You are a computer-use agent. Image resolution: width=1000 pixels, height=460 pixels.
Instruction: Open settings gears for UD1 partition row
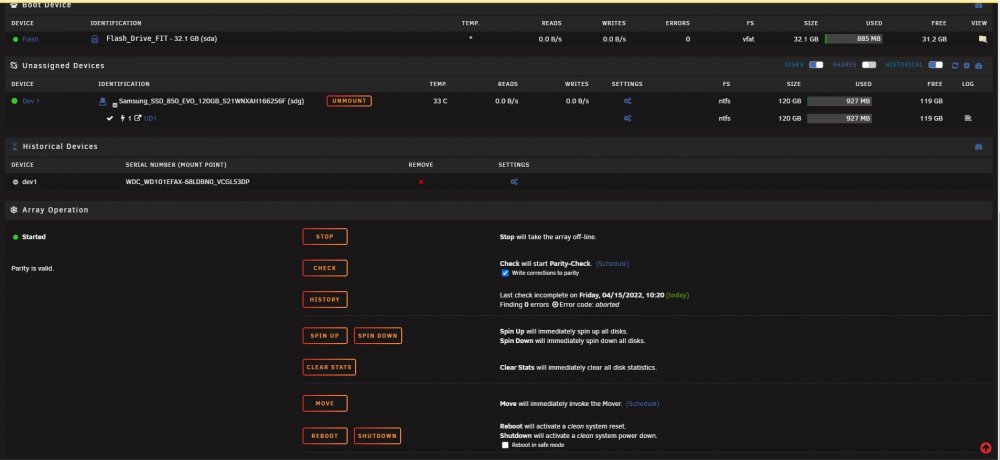tap(628, 118)
